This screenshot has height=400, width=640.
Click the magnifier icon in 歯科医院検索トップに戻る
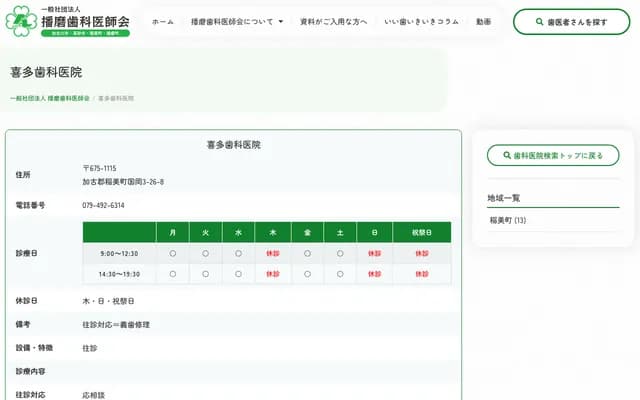tap(507, 155)
